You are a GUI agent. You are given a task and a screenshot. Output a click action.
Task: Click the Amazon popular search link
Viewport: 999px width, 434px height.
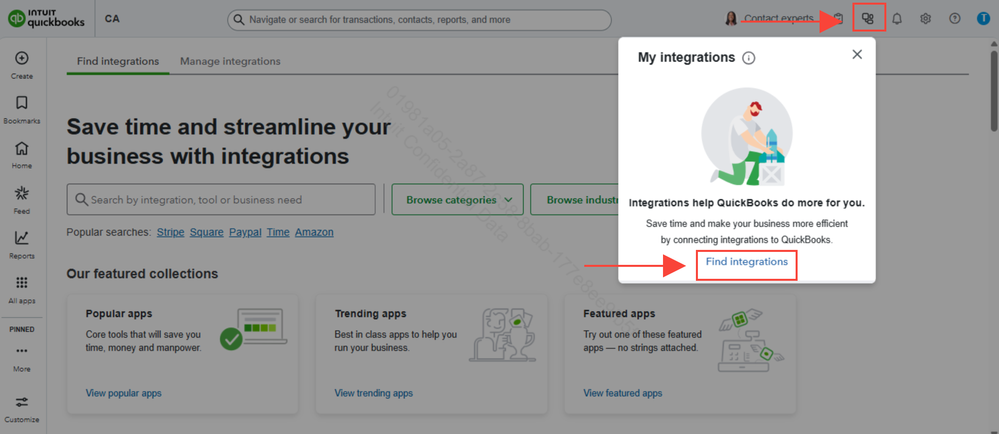coord(314,232)
